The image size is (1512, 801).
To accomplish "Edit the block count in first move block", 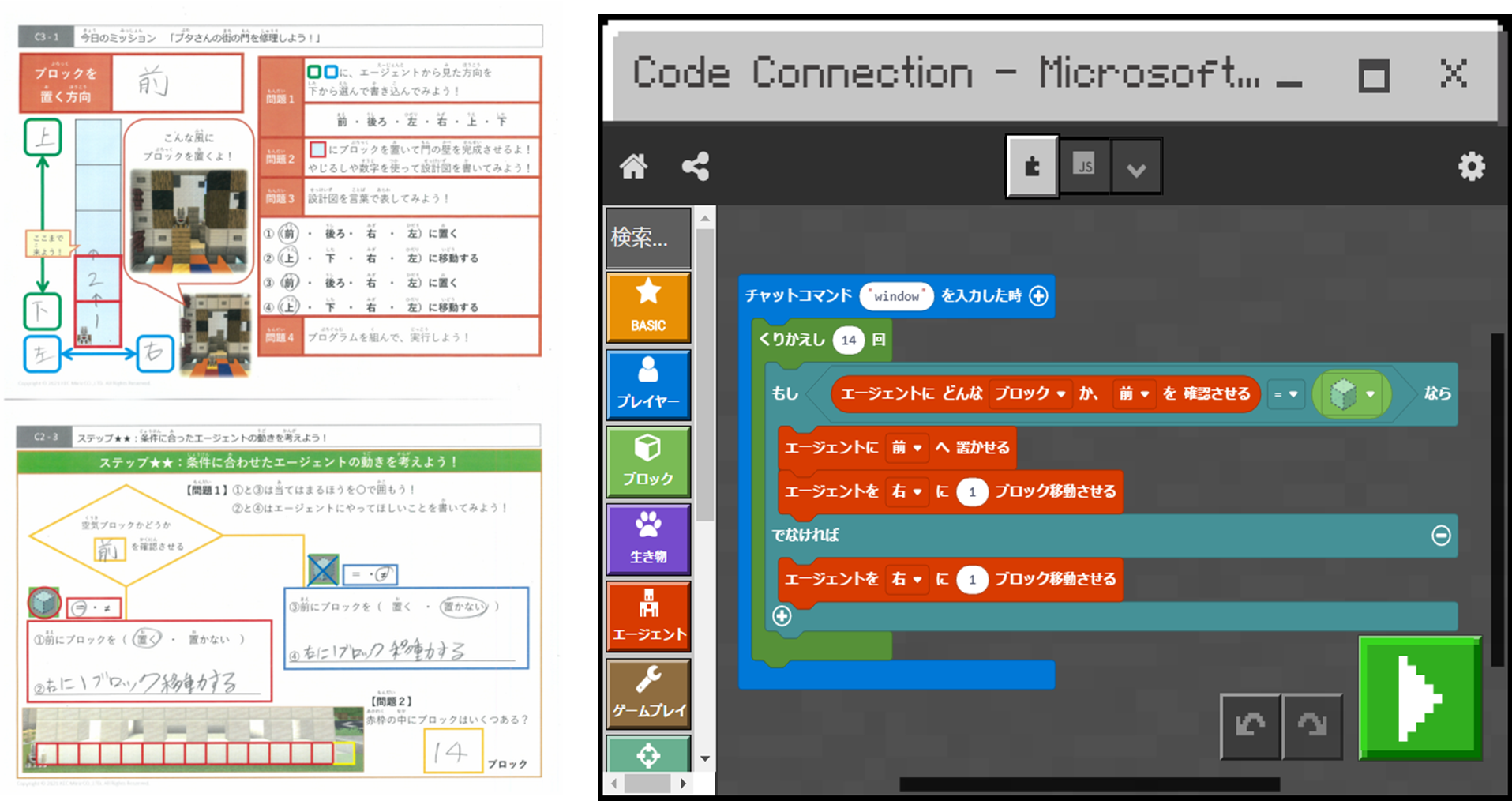I will [972, 491].
